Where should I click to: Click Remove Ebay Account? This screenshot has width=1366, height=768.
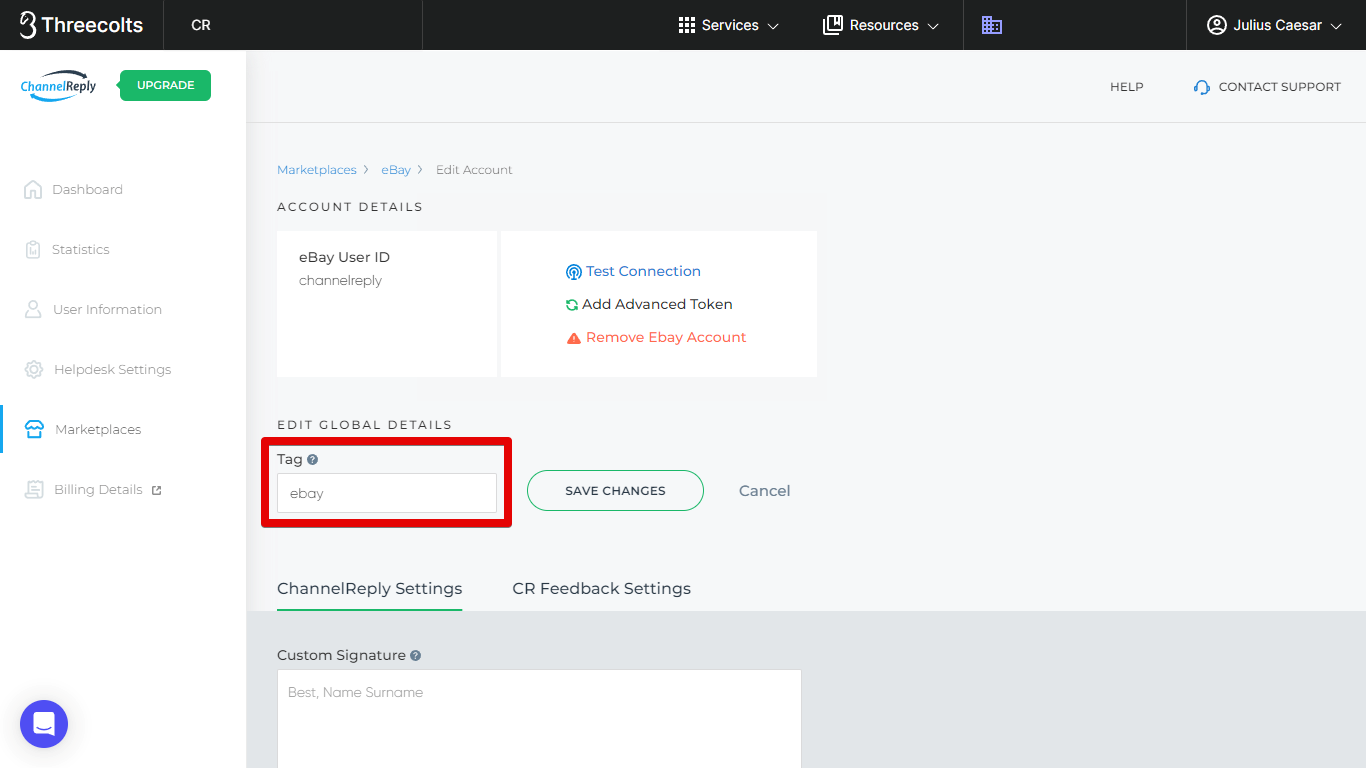[656, 337]
